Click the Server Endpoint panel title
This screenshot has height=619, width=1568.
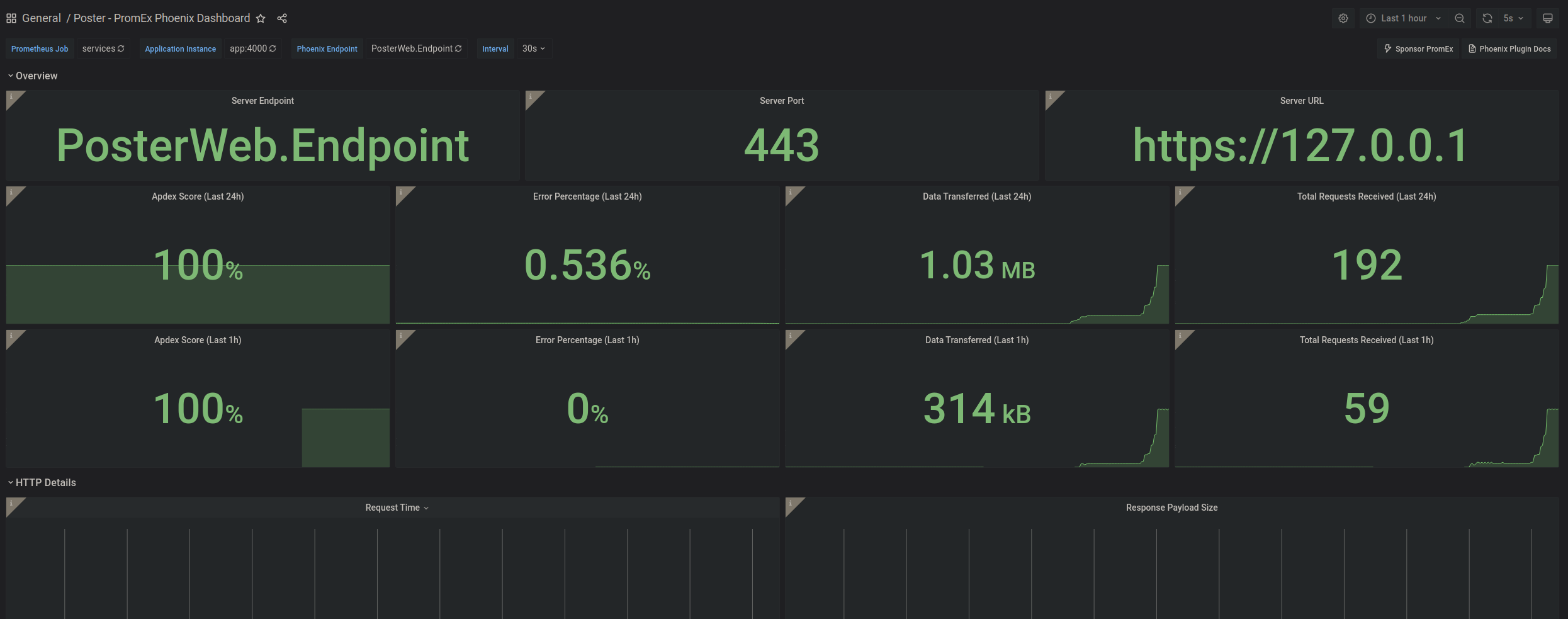pyautogui.click(x=262, y=101)
